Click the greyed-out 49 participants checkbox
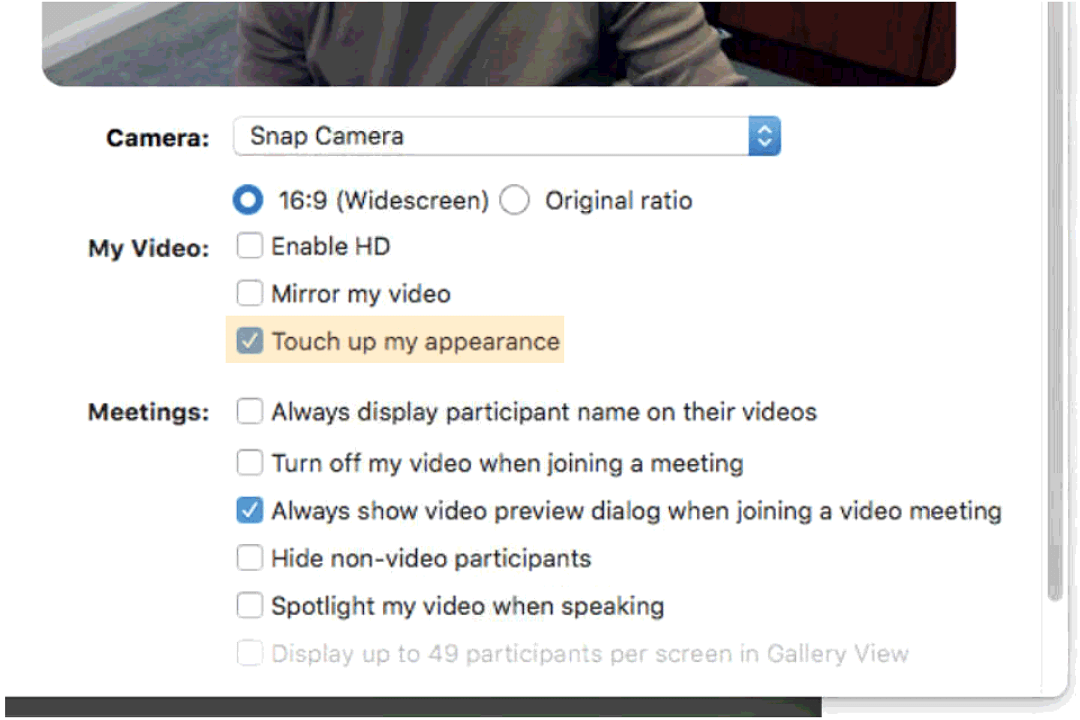This screenshot has width=1080, height=720. [x=249, y=654]
